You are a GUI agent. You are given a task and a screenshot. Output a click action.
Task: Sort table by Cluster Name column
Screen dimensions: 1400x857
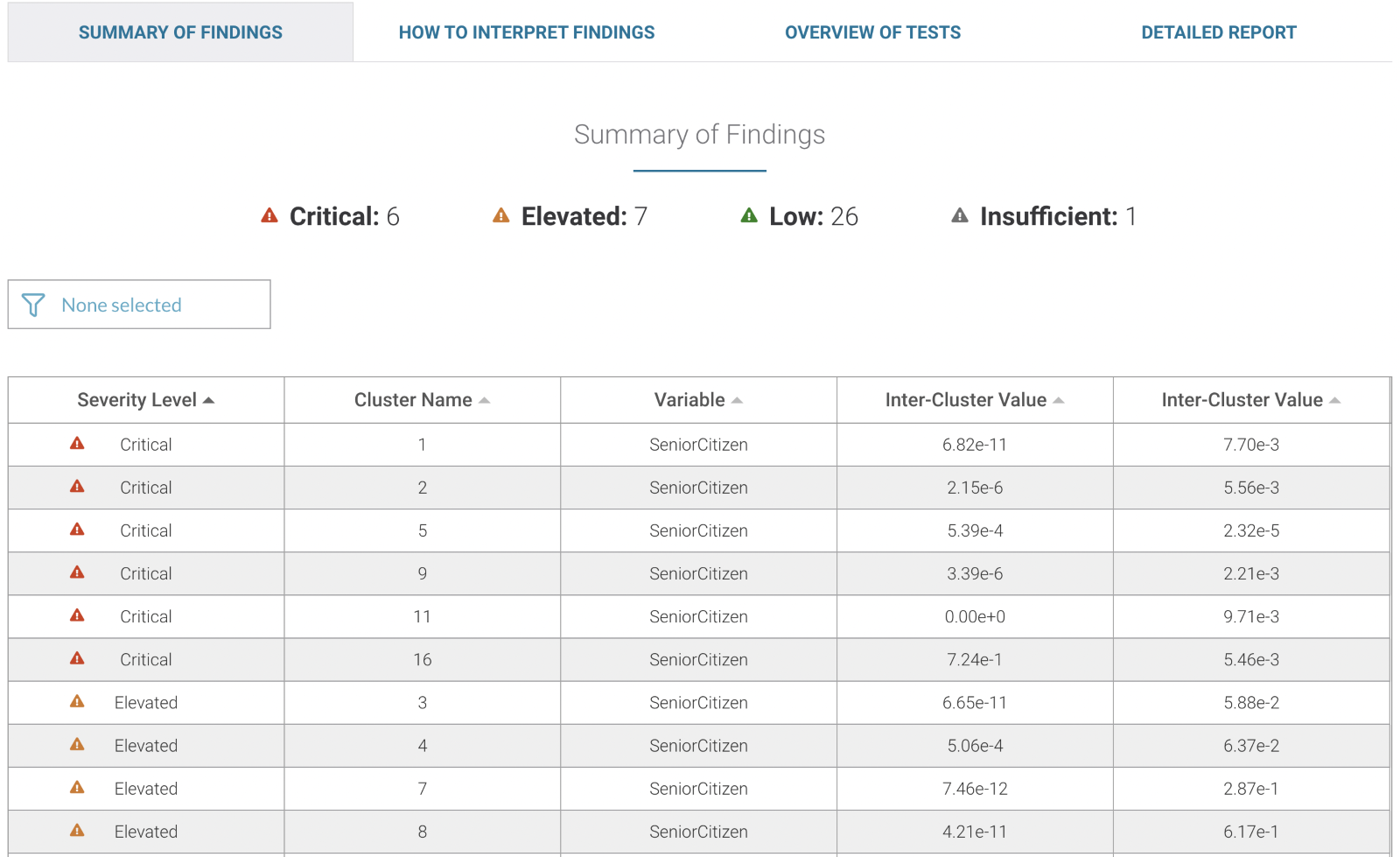[422, 400]
